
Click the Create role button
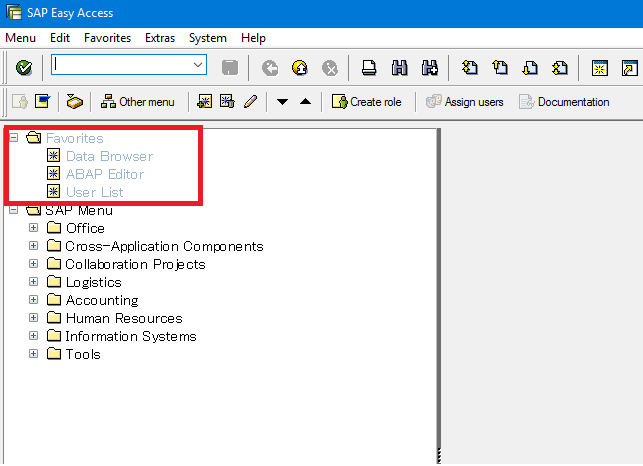pos(367,102)
